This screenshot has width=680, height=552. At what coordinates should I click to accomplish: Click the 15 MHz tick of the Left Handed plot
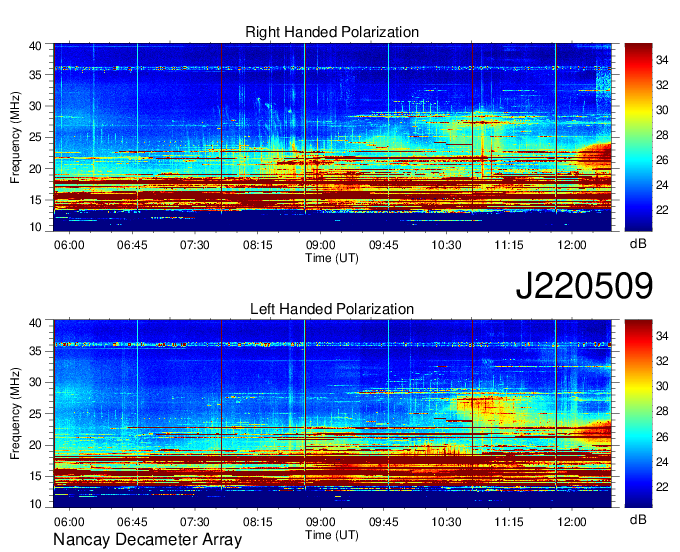point(35,476)
